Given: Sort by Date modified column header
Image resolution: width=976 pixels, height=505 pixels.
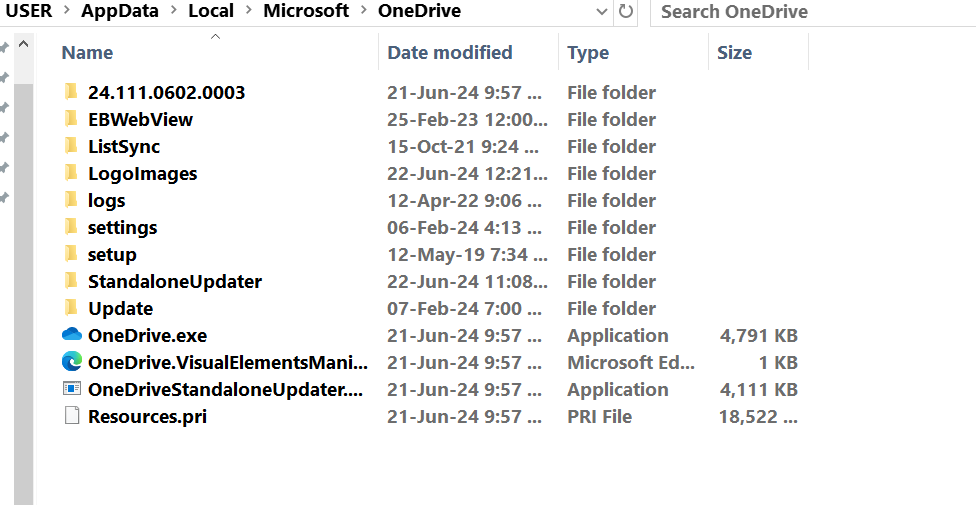Looking at the screenshot, I should [x=450, y=52].
